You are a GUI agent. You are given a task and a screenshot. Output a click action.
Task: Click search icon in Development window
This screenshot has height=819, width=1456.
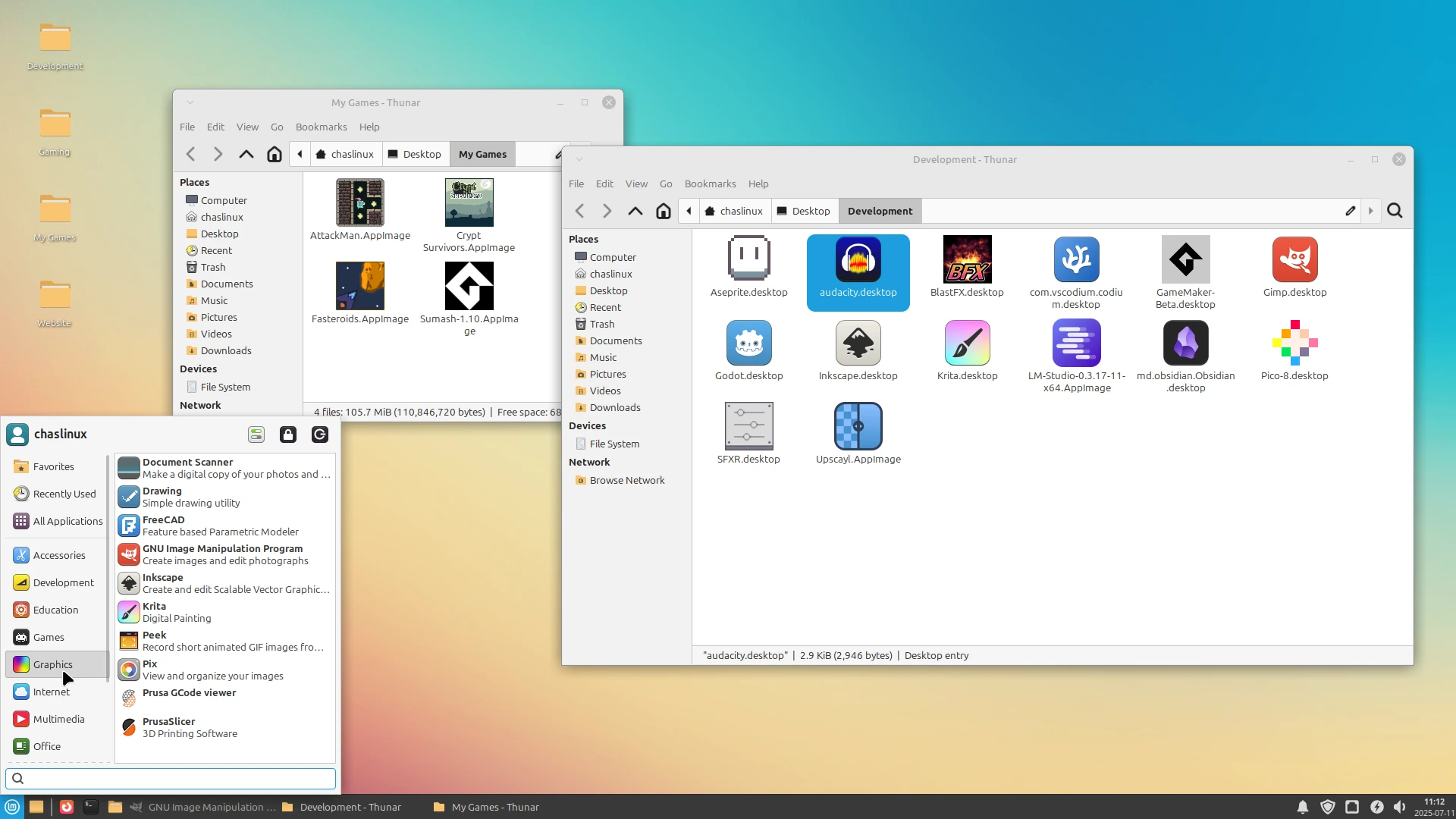pyautogui.click(x=1395, y=211)
